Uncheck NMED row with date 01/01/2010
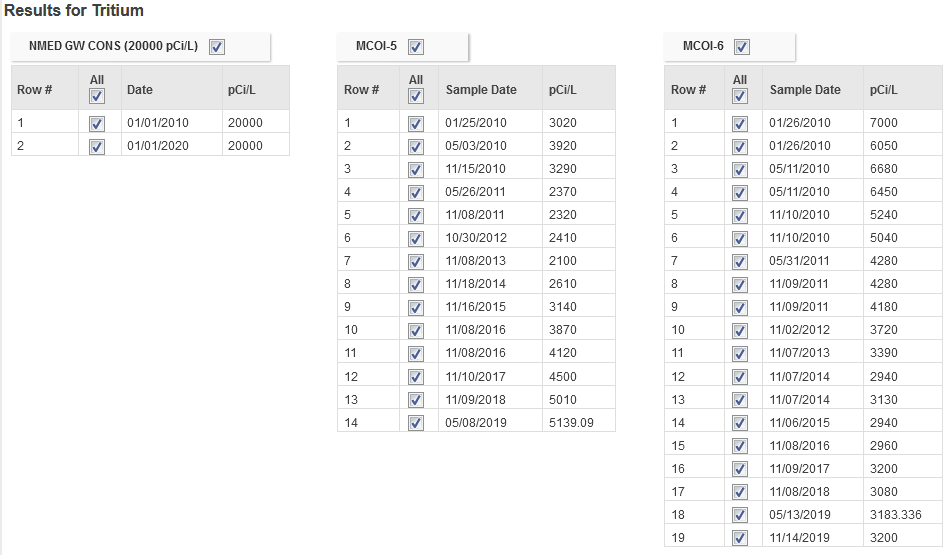This screenshot has height=555, width=951. point(97,124)
